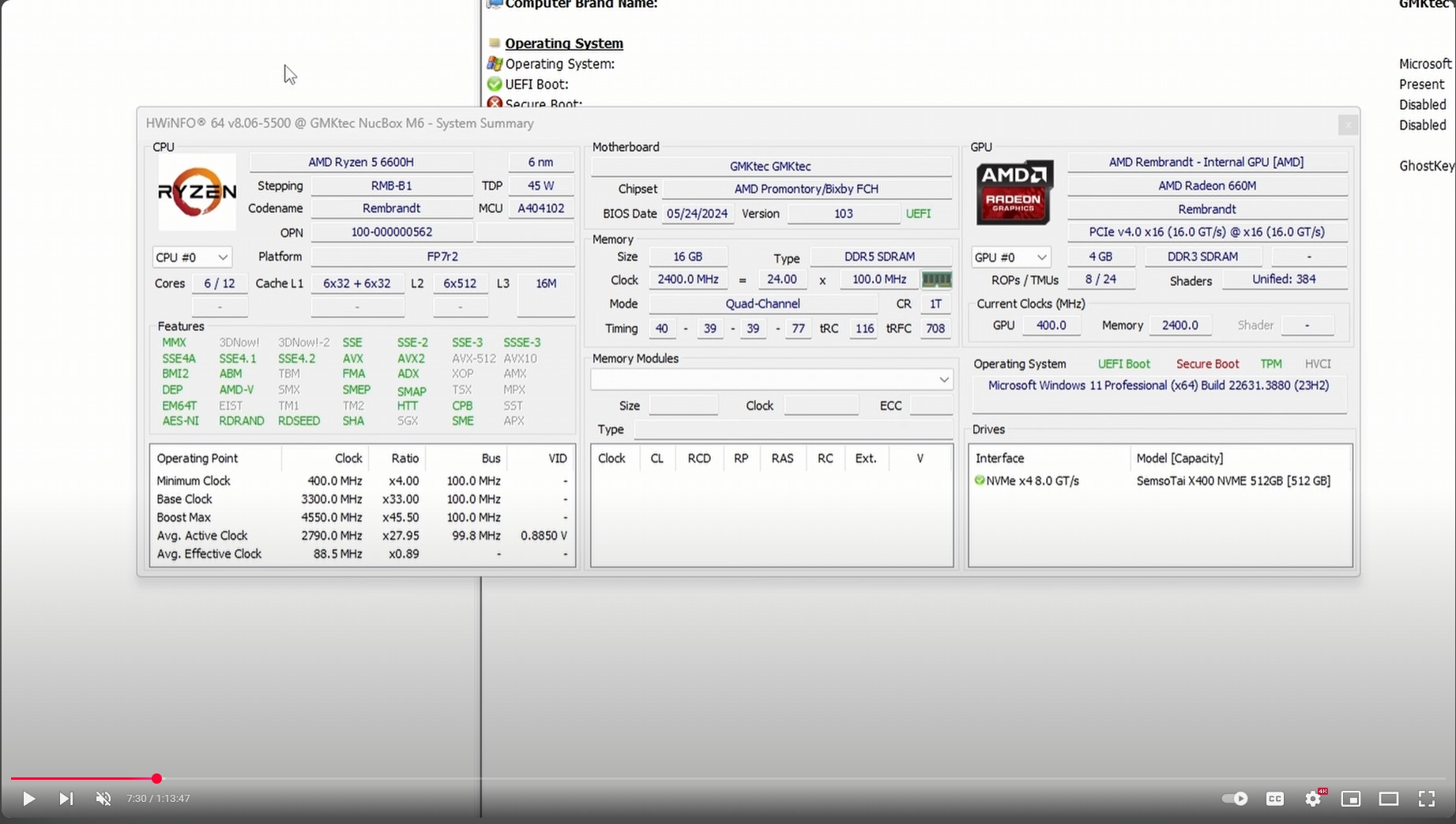This screenshot has width=1456, height=824.
Task: Click the PCIe v4.0 x16 interface field
Action: click(1206, 232)
